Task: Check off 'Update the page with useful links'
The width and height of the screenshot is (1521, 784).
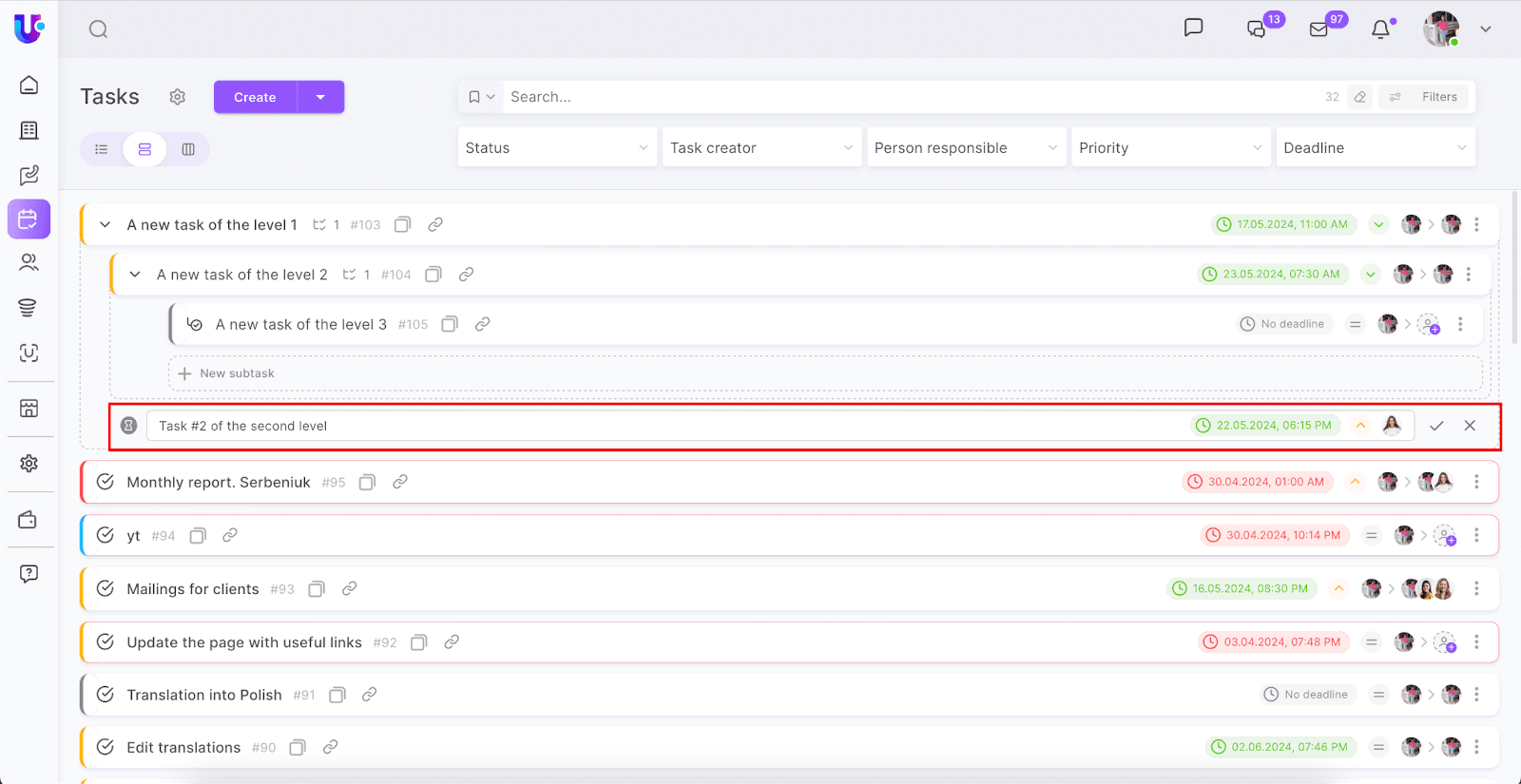Action: point(106,641)
